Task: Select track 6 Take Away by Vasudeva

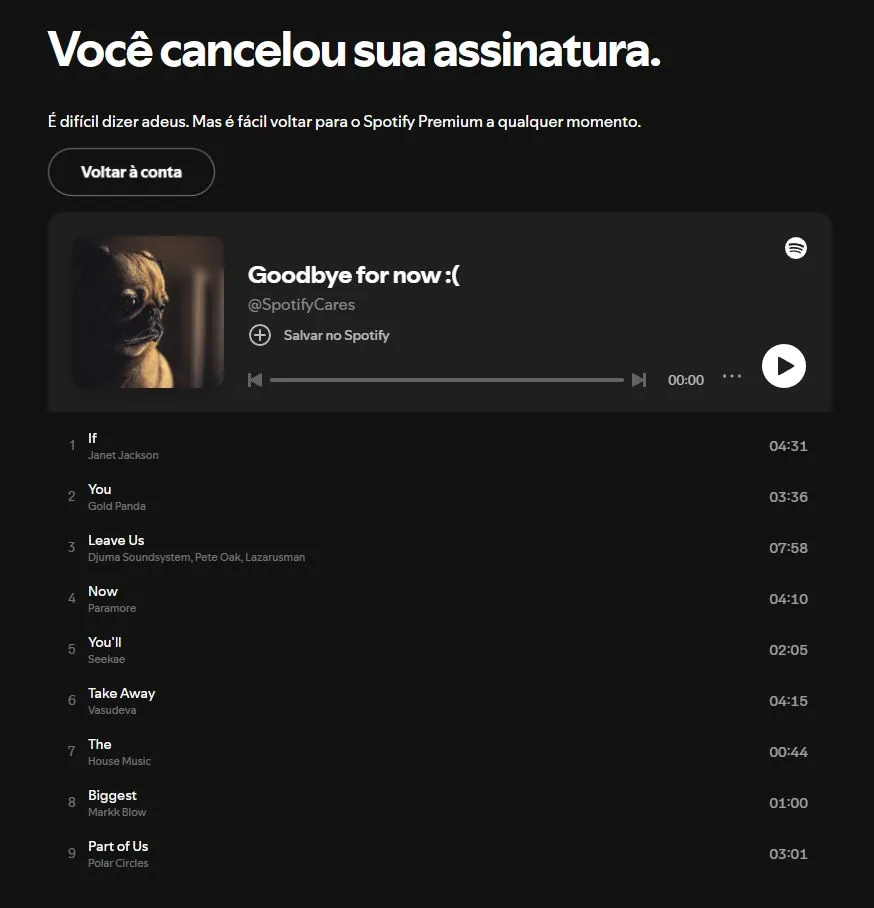Action: coord(439,701)
